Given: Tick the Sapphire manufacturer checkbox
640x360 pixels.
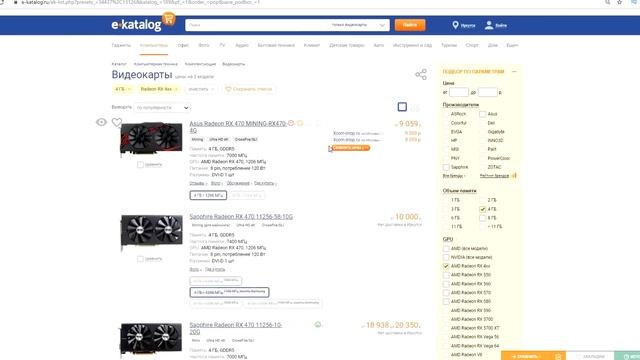Looking at the screenshot, I should coord(446,167).
